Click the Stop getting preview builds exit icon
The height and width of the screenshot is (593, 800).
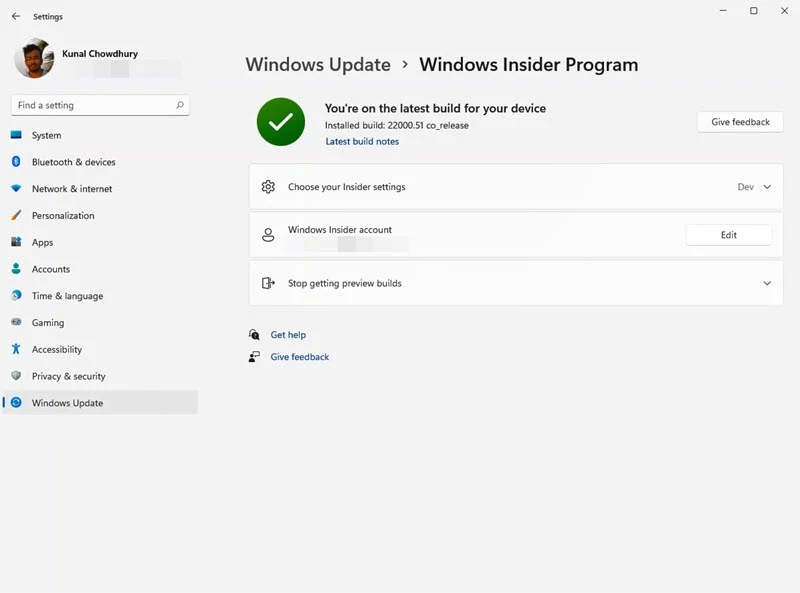click(268, 283)
